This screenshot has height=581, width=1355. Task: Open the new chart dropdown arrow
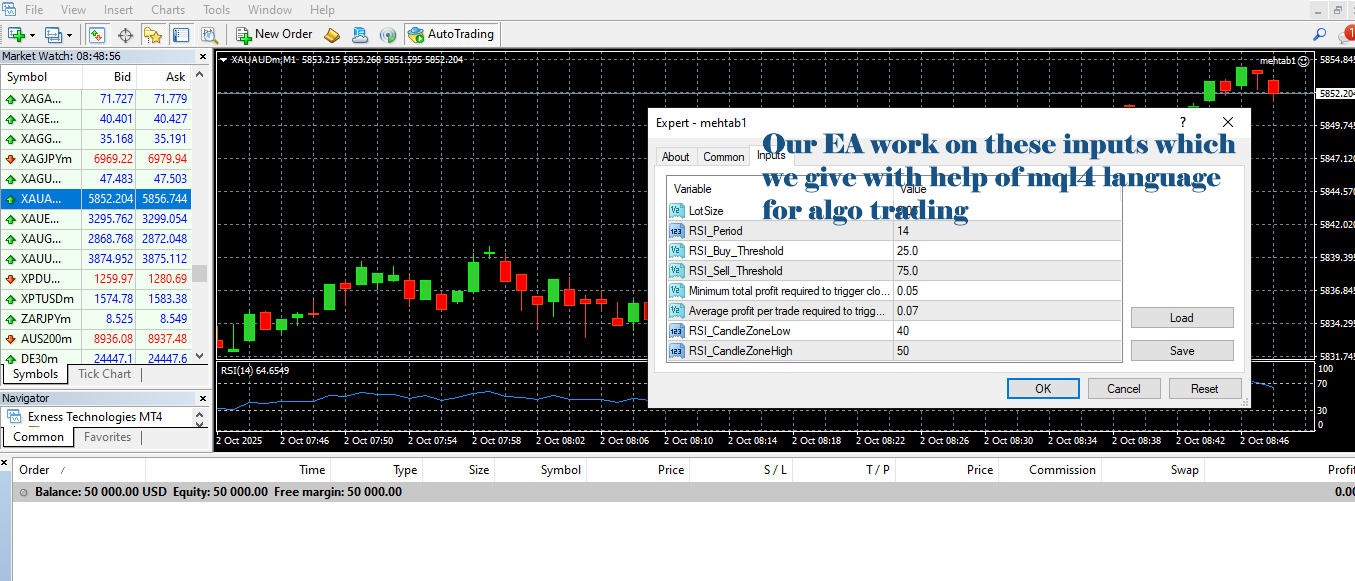[x=31, y=34]
